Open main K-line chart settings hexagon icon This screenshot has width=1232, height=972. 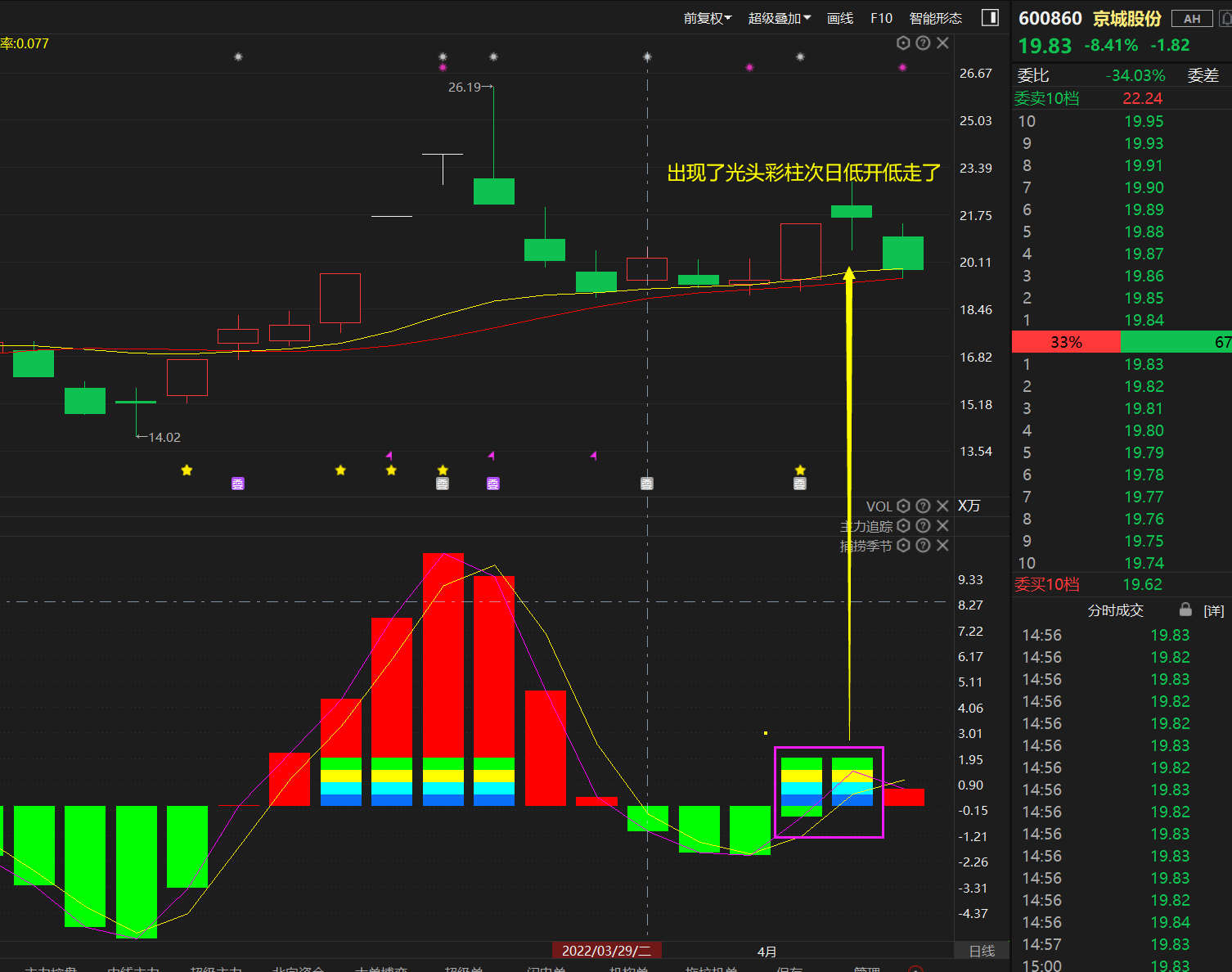coord(903,43)
